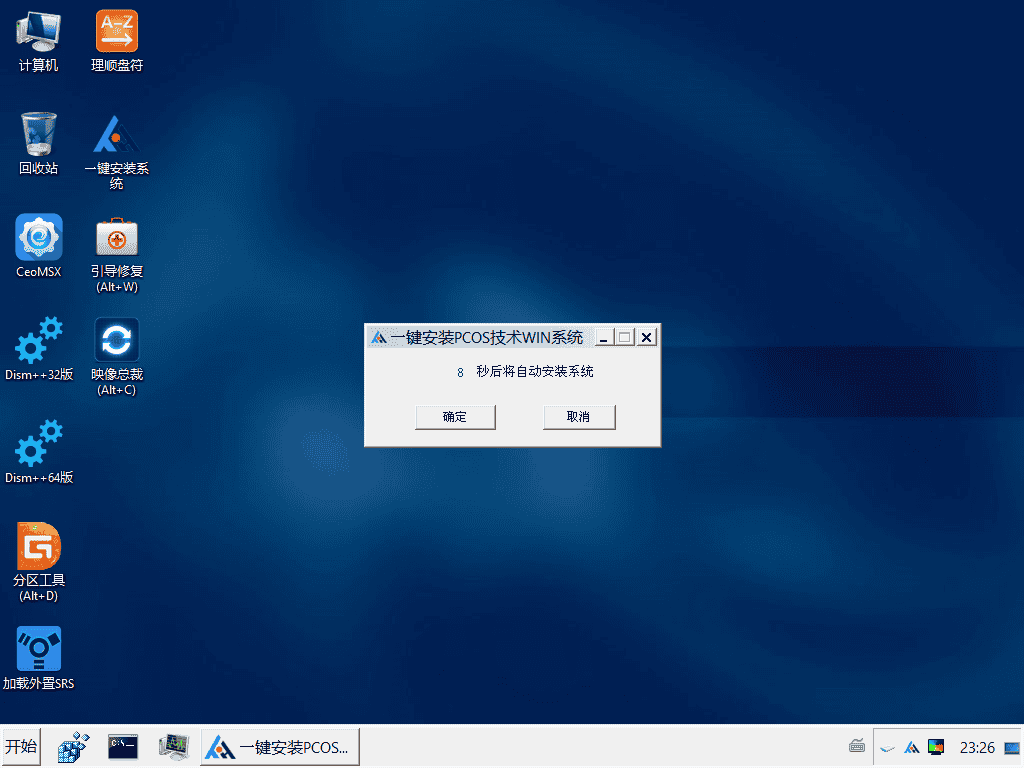Open the Dism++32版 shortcut
Screen dimensions: 1024x768
pyautogui.click(x=39, y=349)
